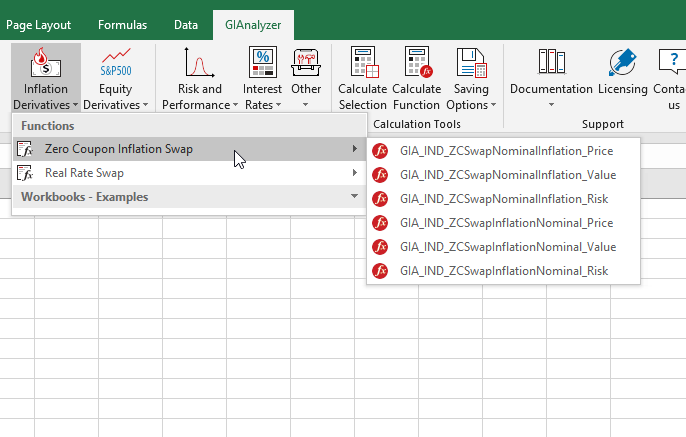The width and height of the screenshot is (686, 437).
Task: Expand the Workbooks - Examples section arrow
Action: pos(354,196)
